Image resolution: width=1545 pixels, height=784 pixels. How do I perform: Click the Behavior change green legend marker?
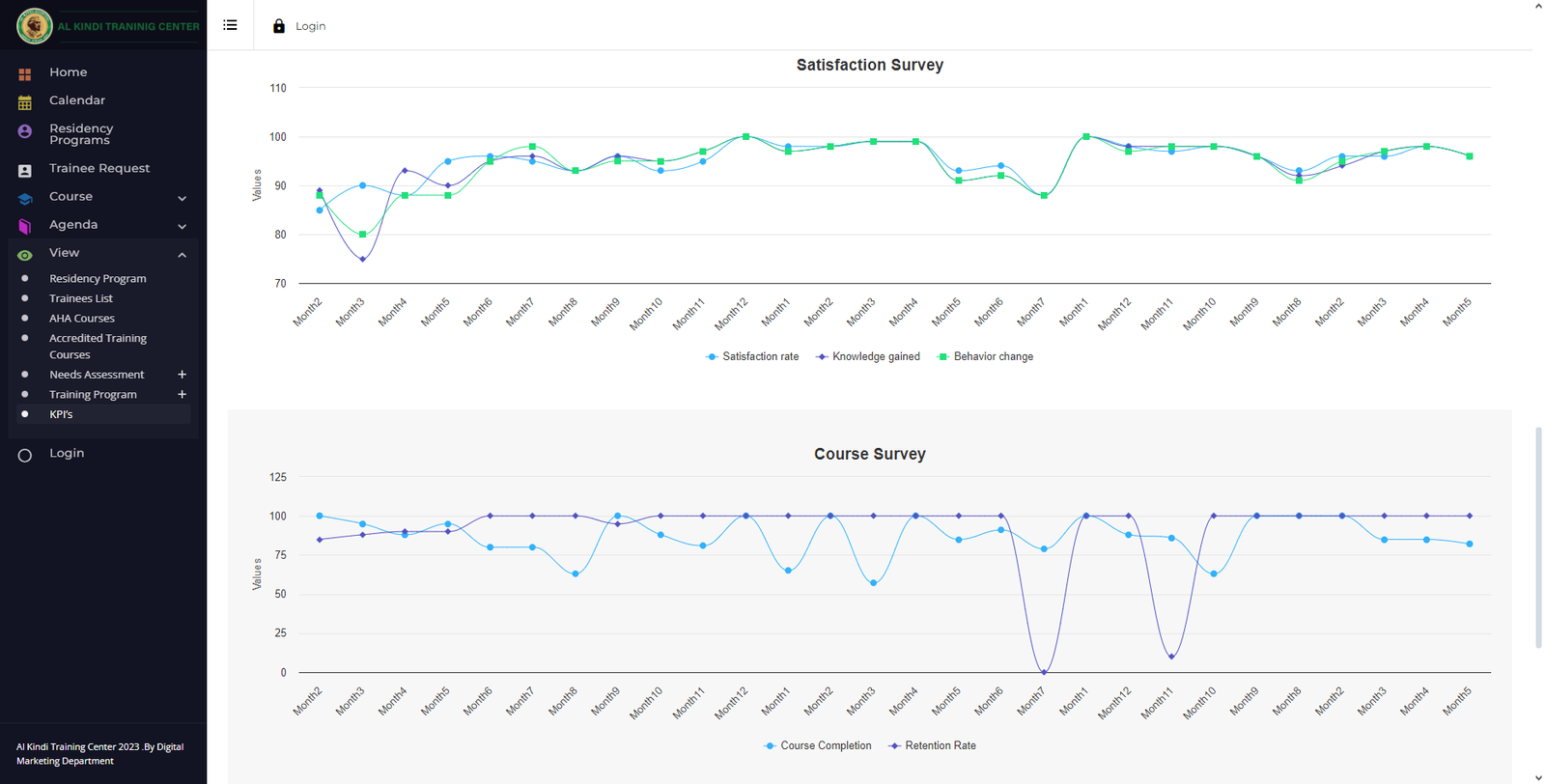(943, 357)
